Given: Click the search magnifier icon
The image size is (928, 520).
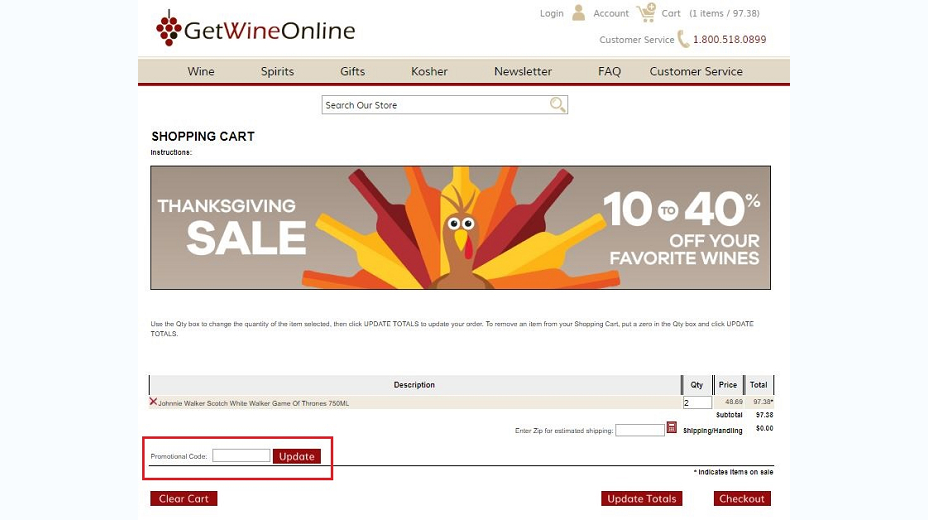Looking at the screenshot, I should point(557,105).
